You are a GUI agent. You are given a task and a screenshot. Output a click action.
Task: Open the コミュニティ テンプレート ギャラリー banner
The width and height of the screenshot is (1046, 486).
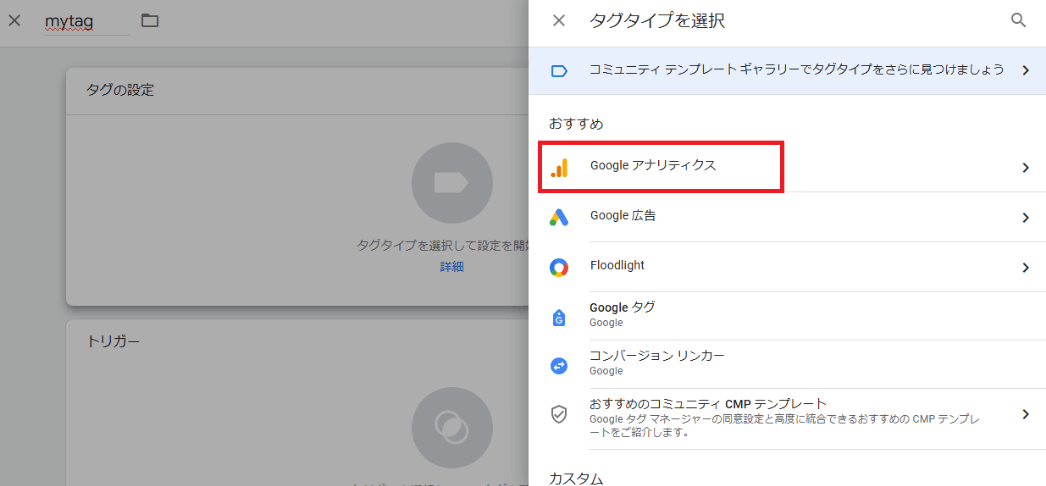tap(787, 70)
